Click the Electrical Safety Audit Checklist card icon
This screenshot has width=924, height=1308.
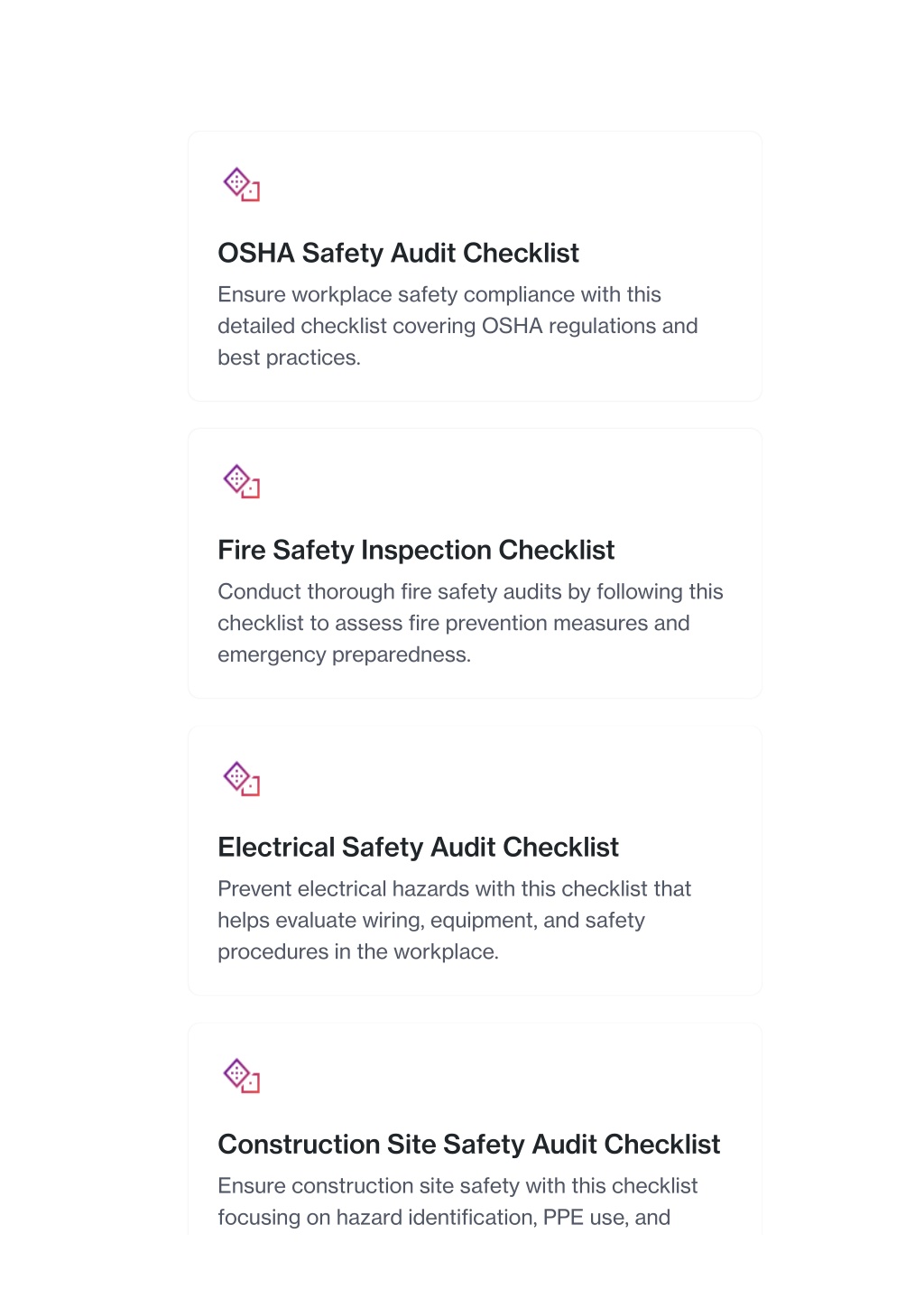[242, 778]
